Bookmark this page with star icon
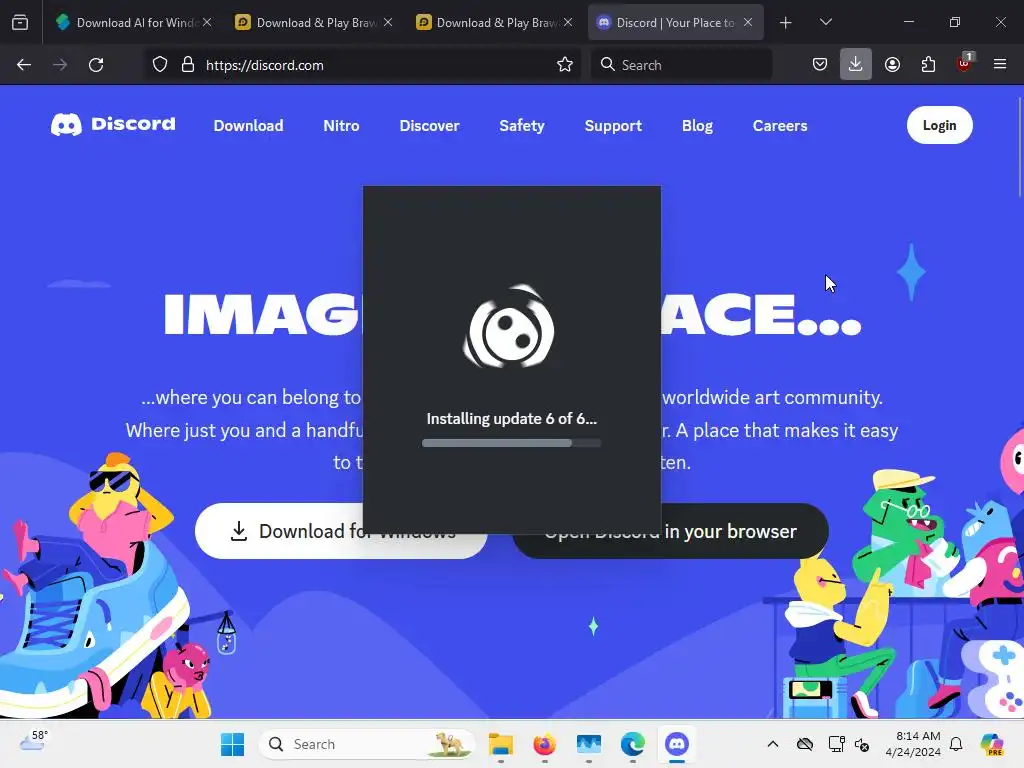Image resolution: width=1024 pixels, height=768 pixels. click(x=565, y=65)
